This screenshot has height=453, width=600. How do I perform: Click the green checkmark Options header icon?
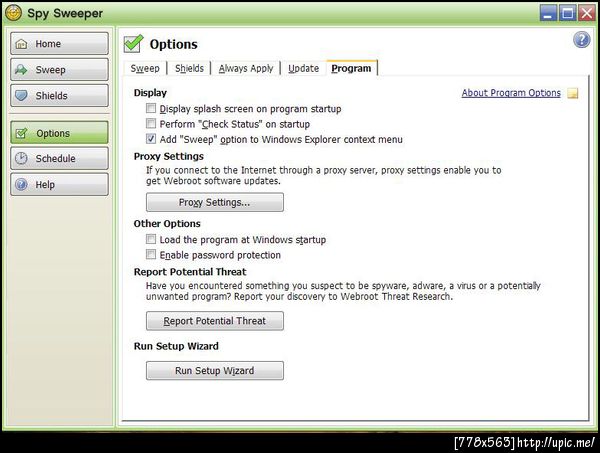134,44
